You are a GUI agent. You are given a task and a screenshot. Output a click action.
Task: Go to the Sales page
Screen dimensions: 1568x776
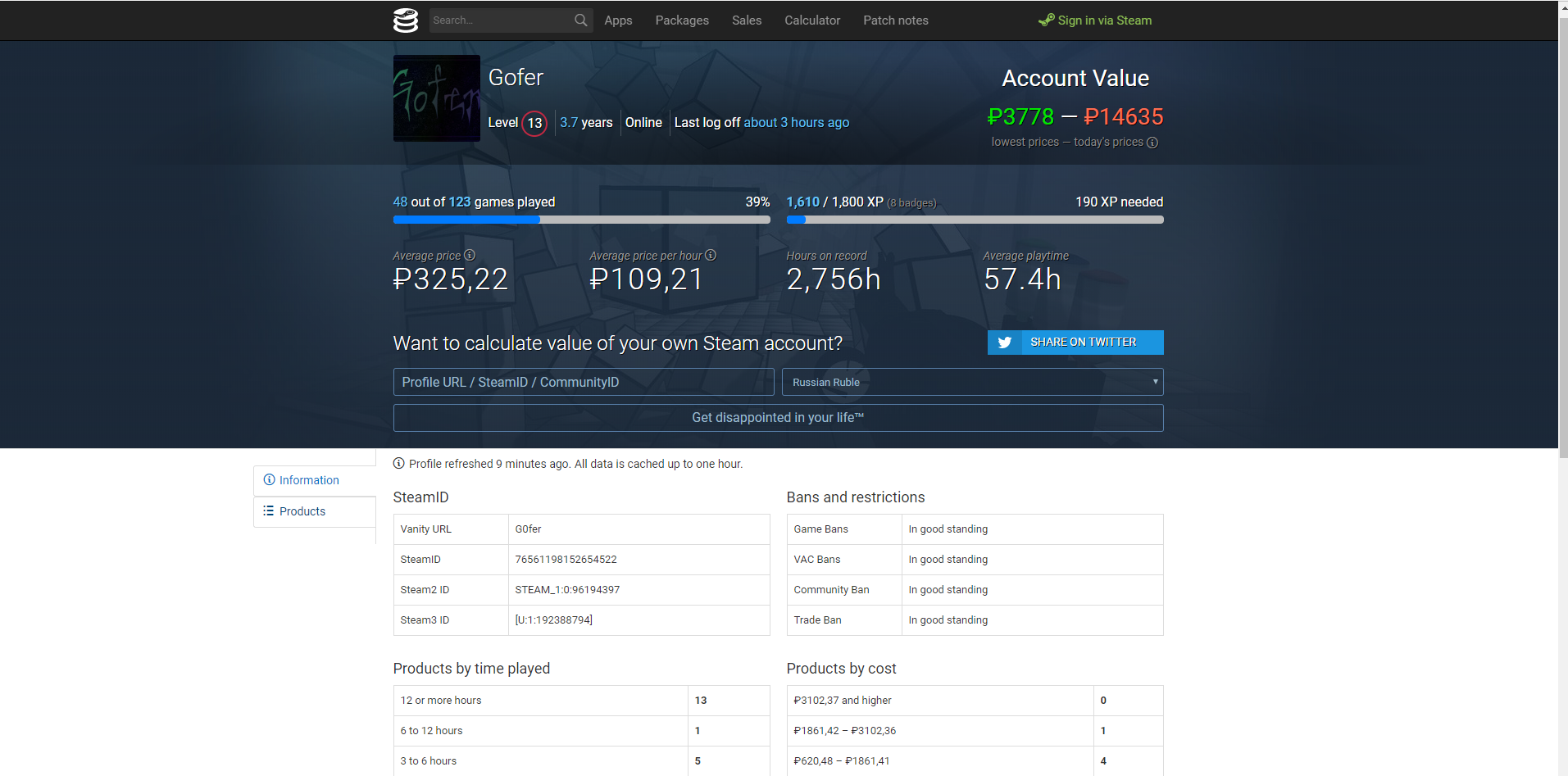746,20
